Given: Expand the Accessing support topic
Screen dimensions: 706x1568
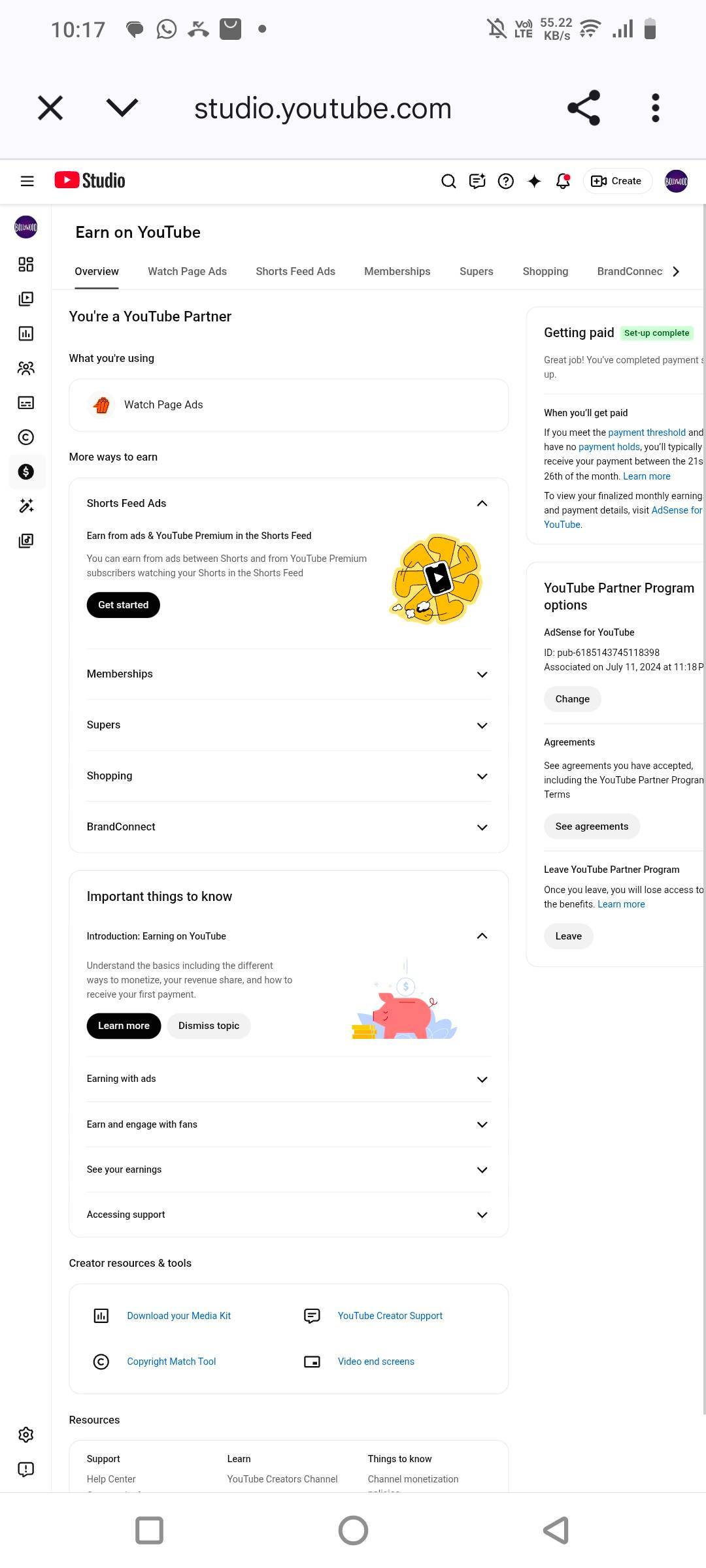Looking at the screenshot, I should 482,1215.
